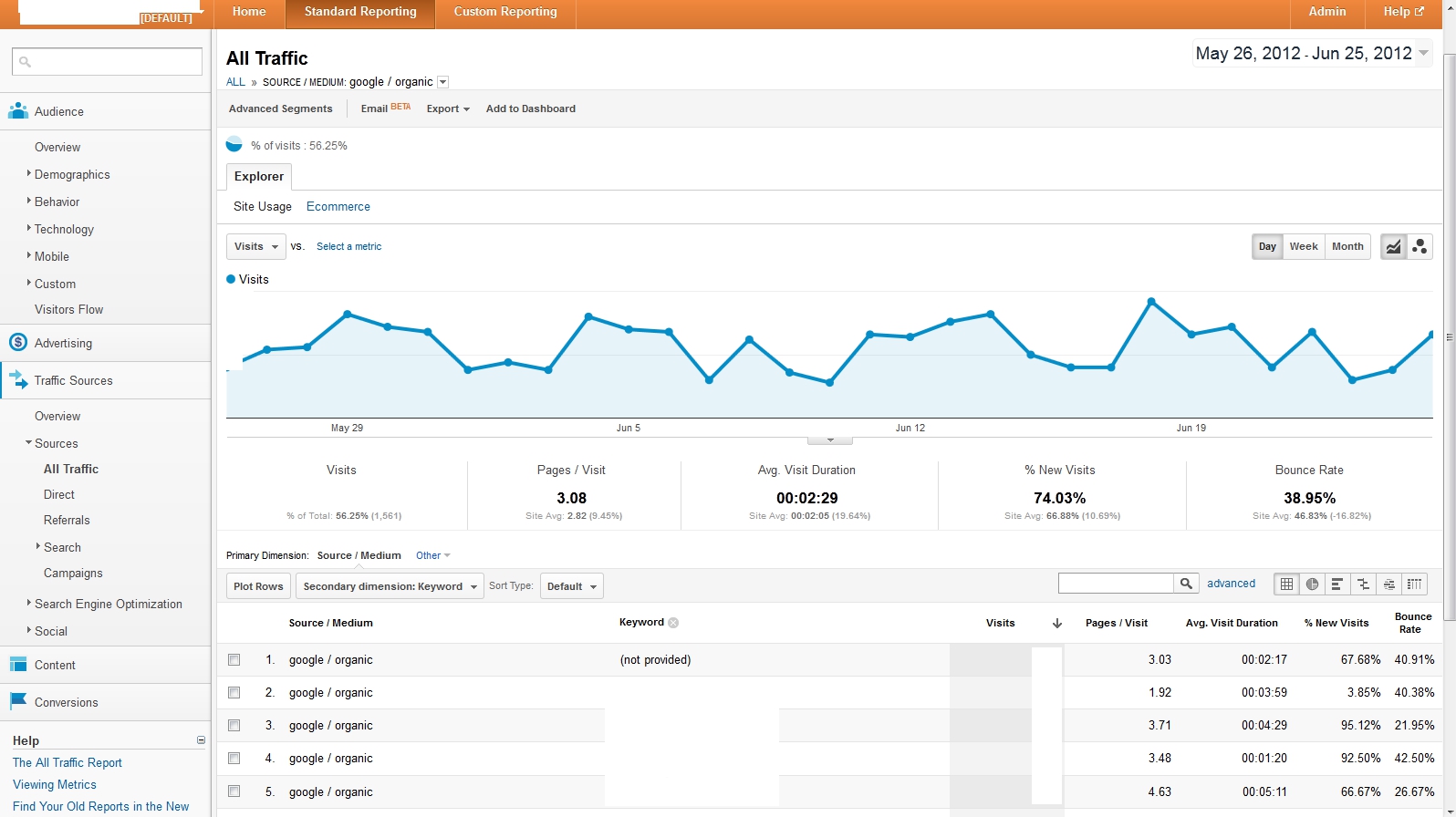
Task: Click the Traffic Sources arrow icon
Action: (18, 380)
